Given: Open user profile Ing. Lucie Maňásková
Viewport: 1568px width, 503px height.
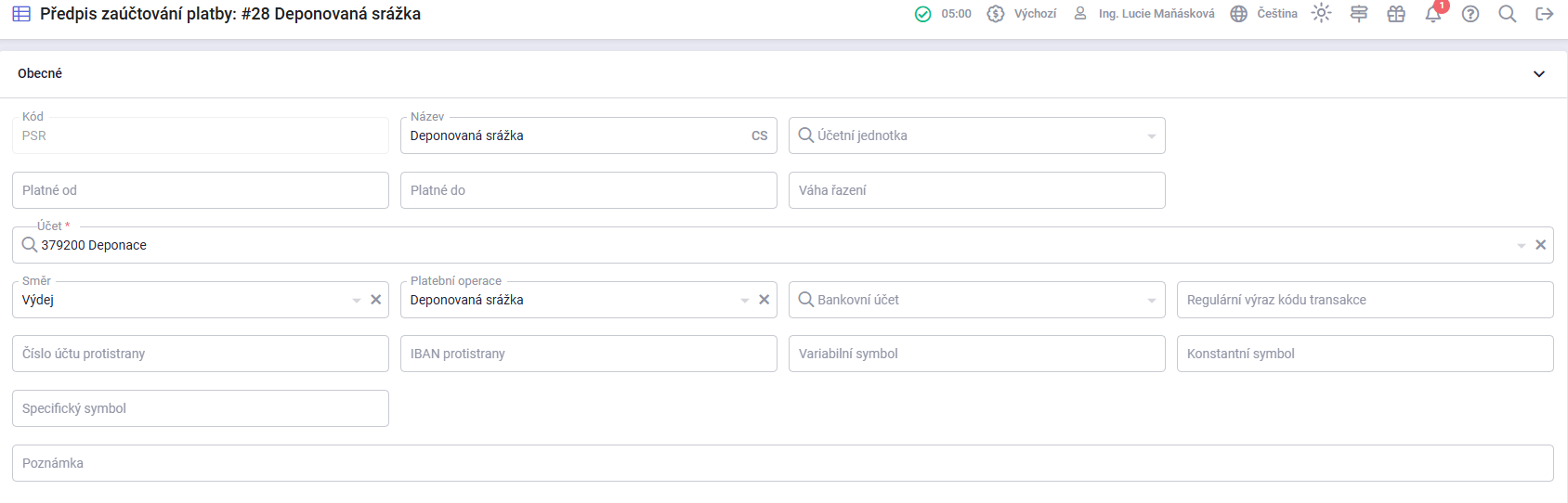Looking at the screenshot, I should [x=1144, y=14].
